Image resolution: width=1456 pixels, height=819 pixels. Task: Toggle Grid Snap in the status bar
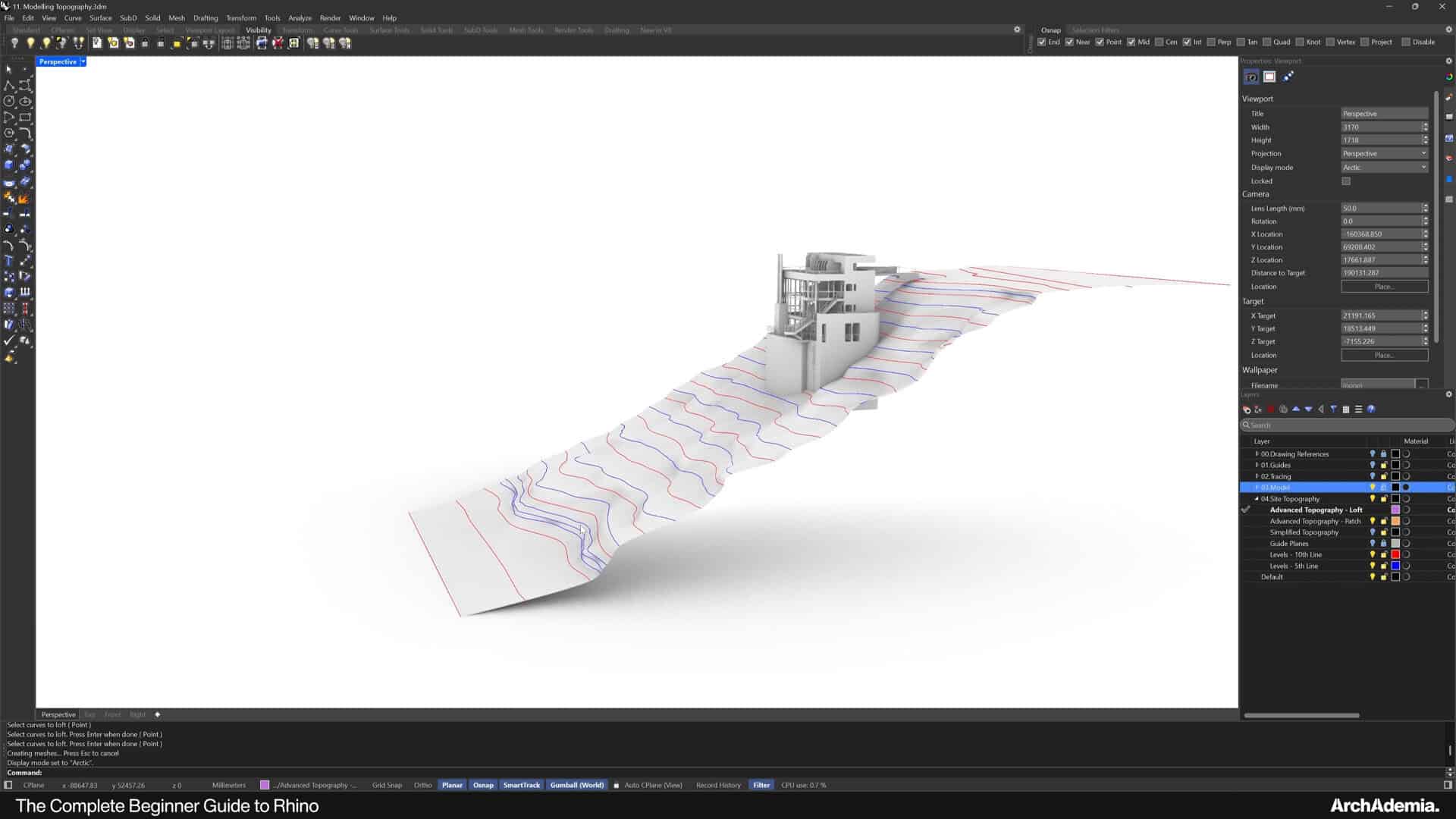pyautogui.click(x=387, y=786)
